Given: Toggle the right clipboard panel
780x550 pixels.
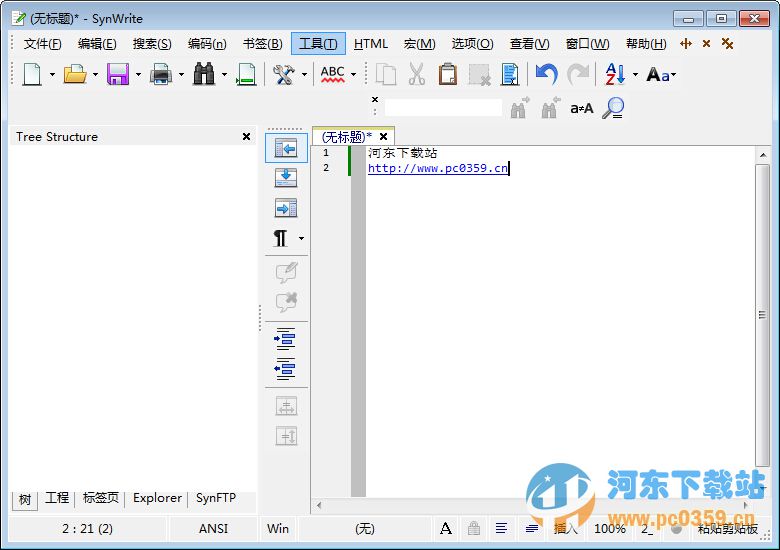Looking at the screenshot, I should pyautogui.click(x=286, y=208).
